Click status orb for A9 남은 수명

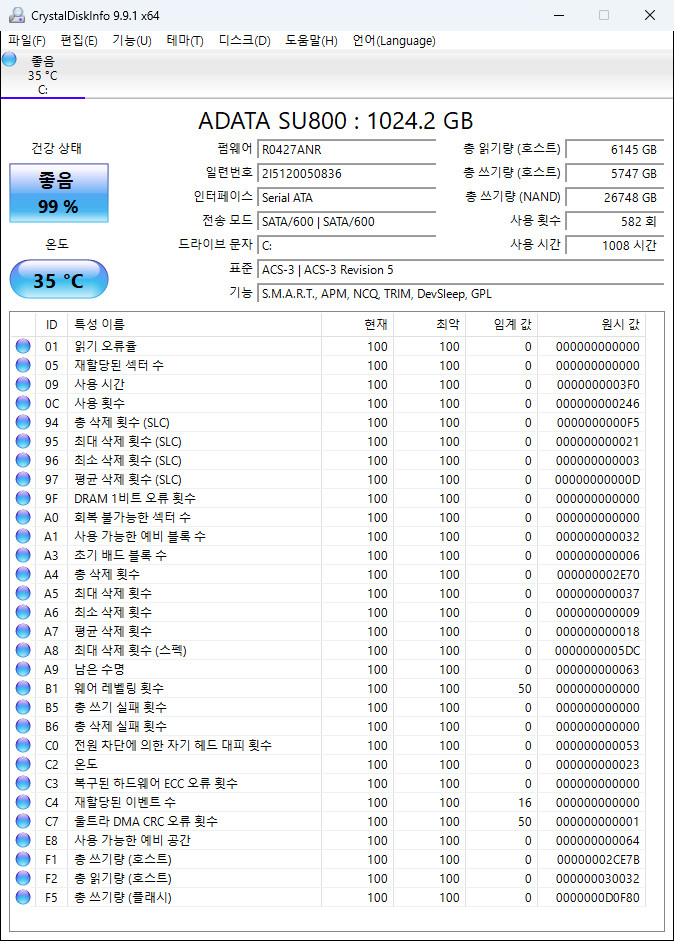click(23, 669)
